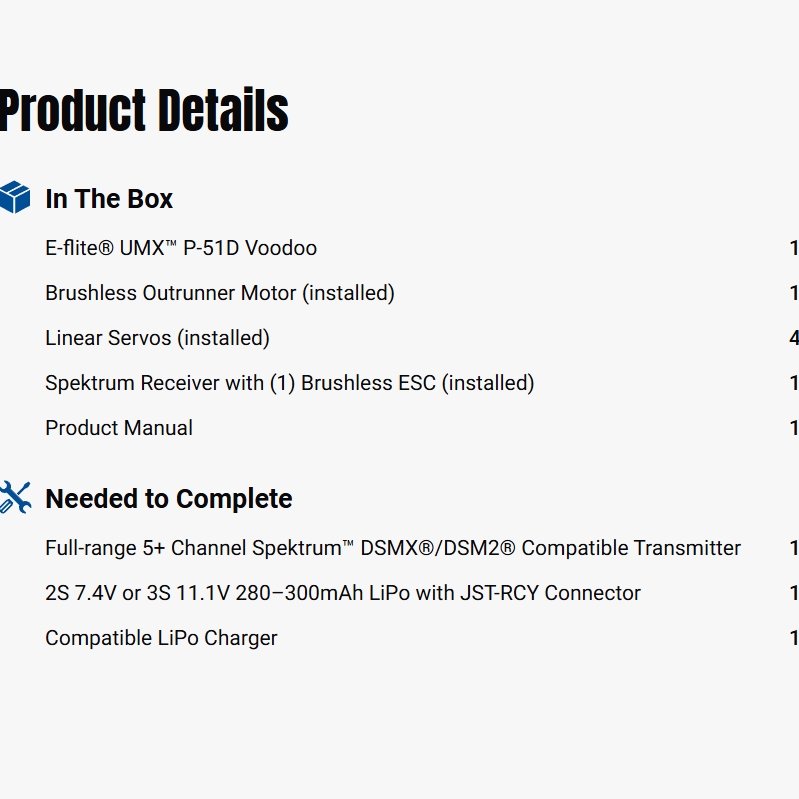Click the Product Details title

pos(144,110)
